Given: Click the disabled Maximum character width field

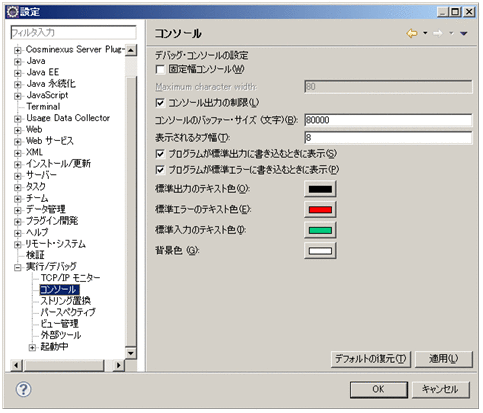Looking at the screenshot, I should tap(388, 87).
